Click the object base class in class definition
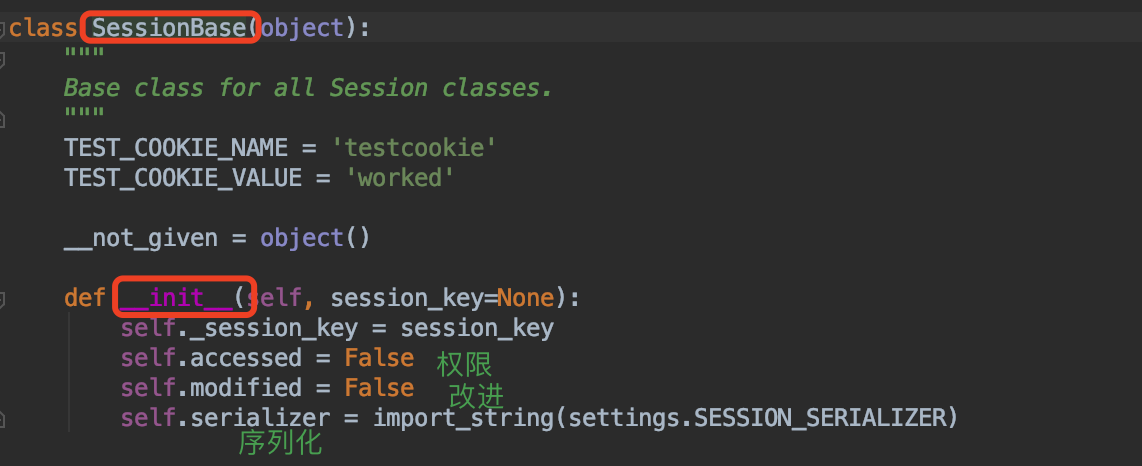This screenshot has width=1142, height=466. [x=303, y=28]
